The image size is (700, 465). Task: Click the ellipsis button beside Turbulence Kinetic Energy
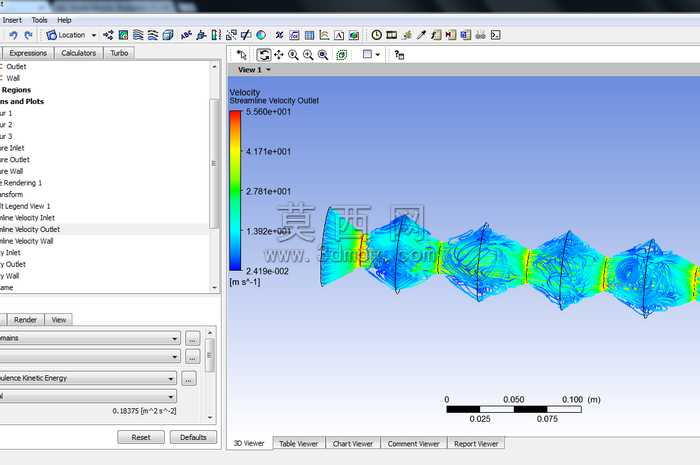click(x=189, y=379)
